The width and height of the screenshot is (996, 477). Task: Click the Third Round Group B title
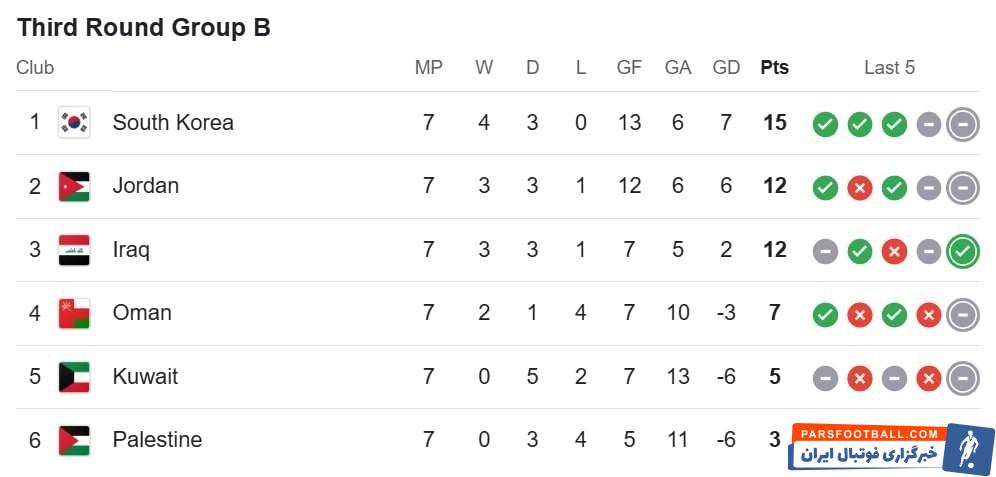(x=144, y=27)
